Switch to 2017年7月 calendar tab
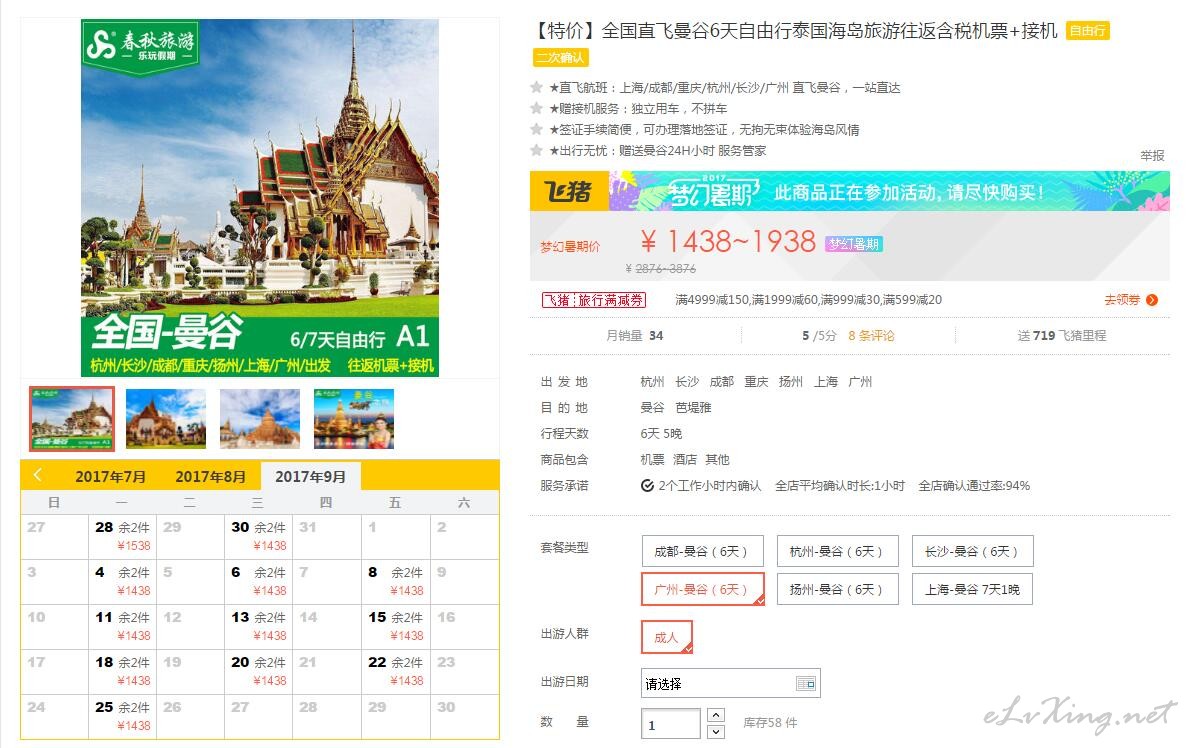This screenshot has height=748, width=1188. [x=111, y=477]
